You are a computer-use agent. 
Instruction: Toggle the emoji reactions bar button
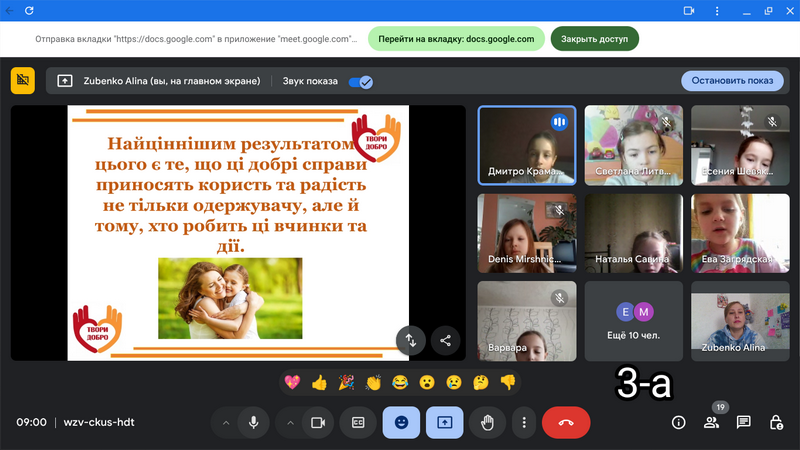401,422
